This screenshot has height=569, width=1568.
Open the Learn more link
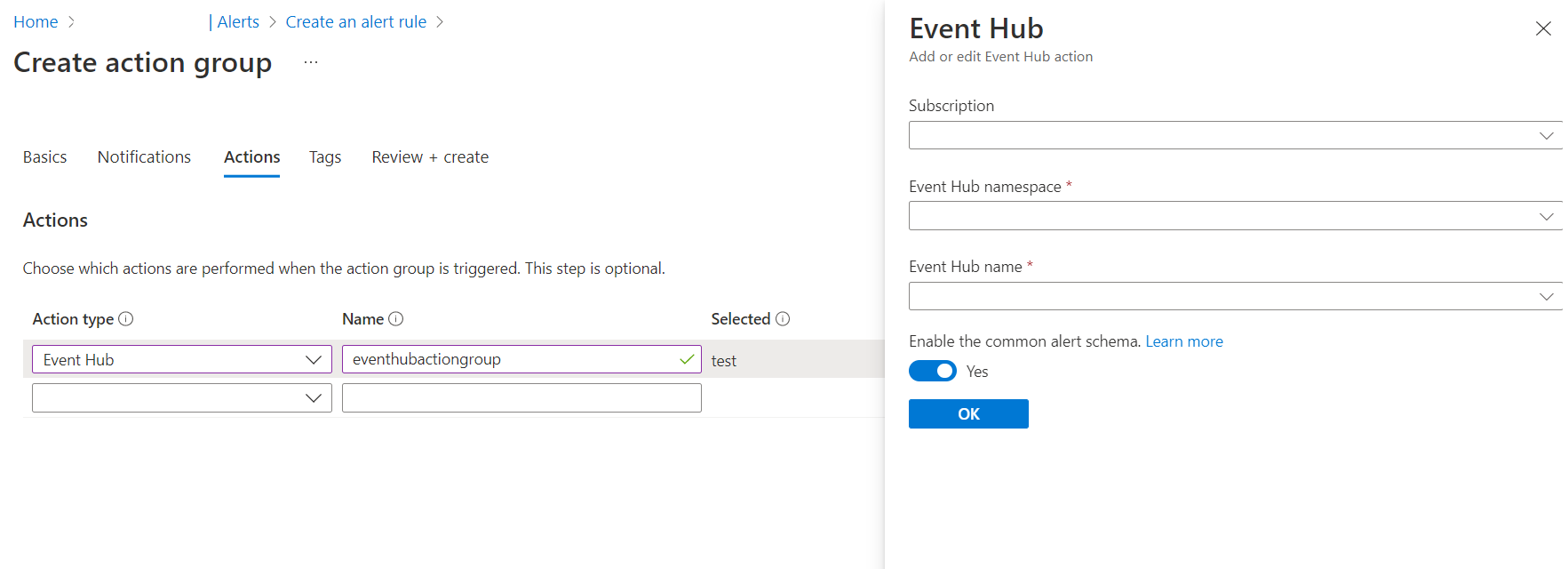click(x=1183, y=341)
